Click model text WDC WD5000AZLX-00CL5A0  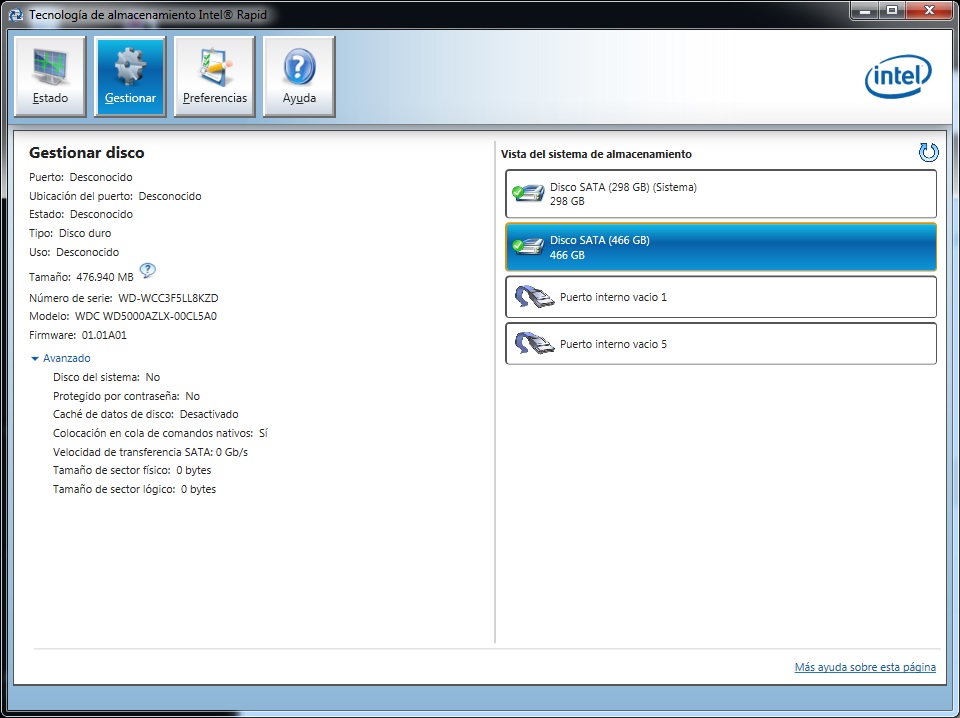tap(146, 316)
